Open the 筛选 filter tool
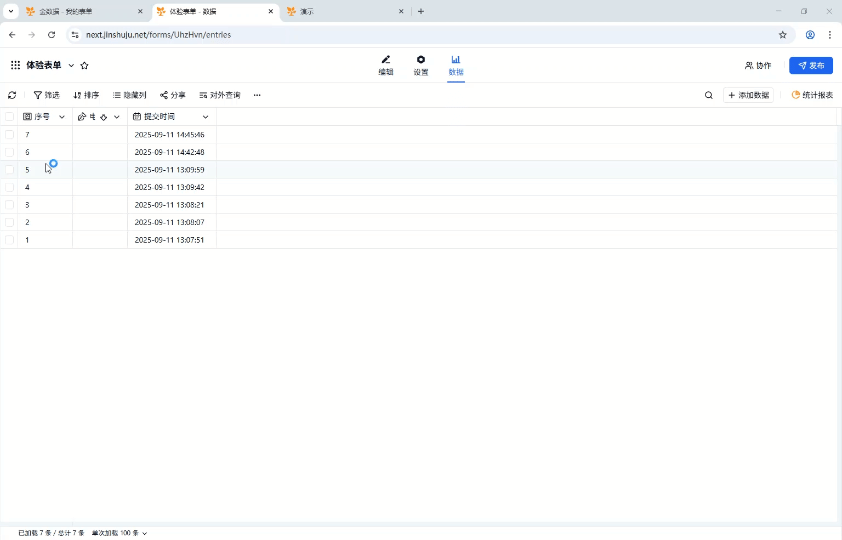The width and height of the screenshot is (842, 540). 46,95
